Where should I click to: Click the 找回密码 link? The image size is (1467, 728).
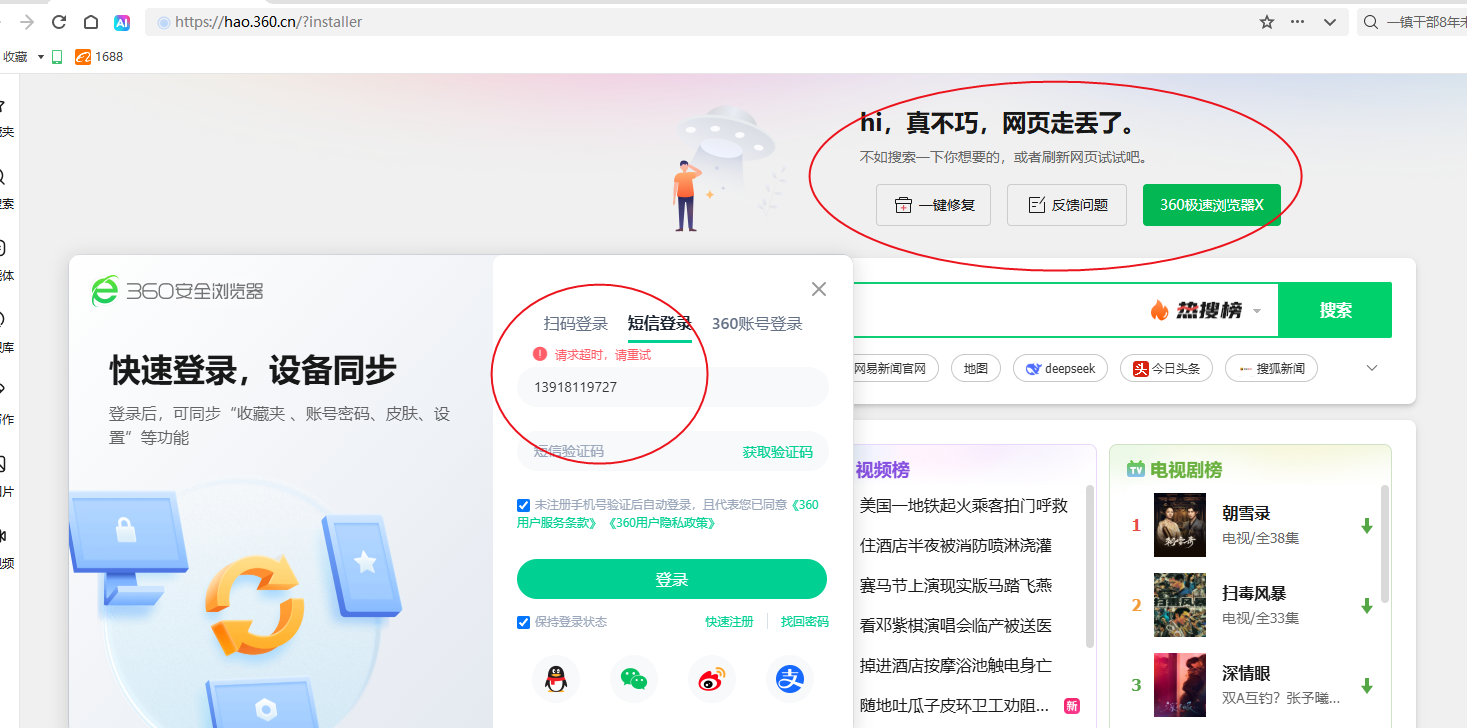[x=805, y=622]
